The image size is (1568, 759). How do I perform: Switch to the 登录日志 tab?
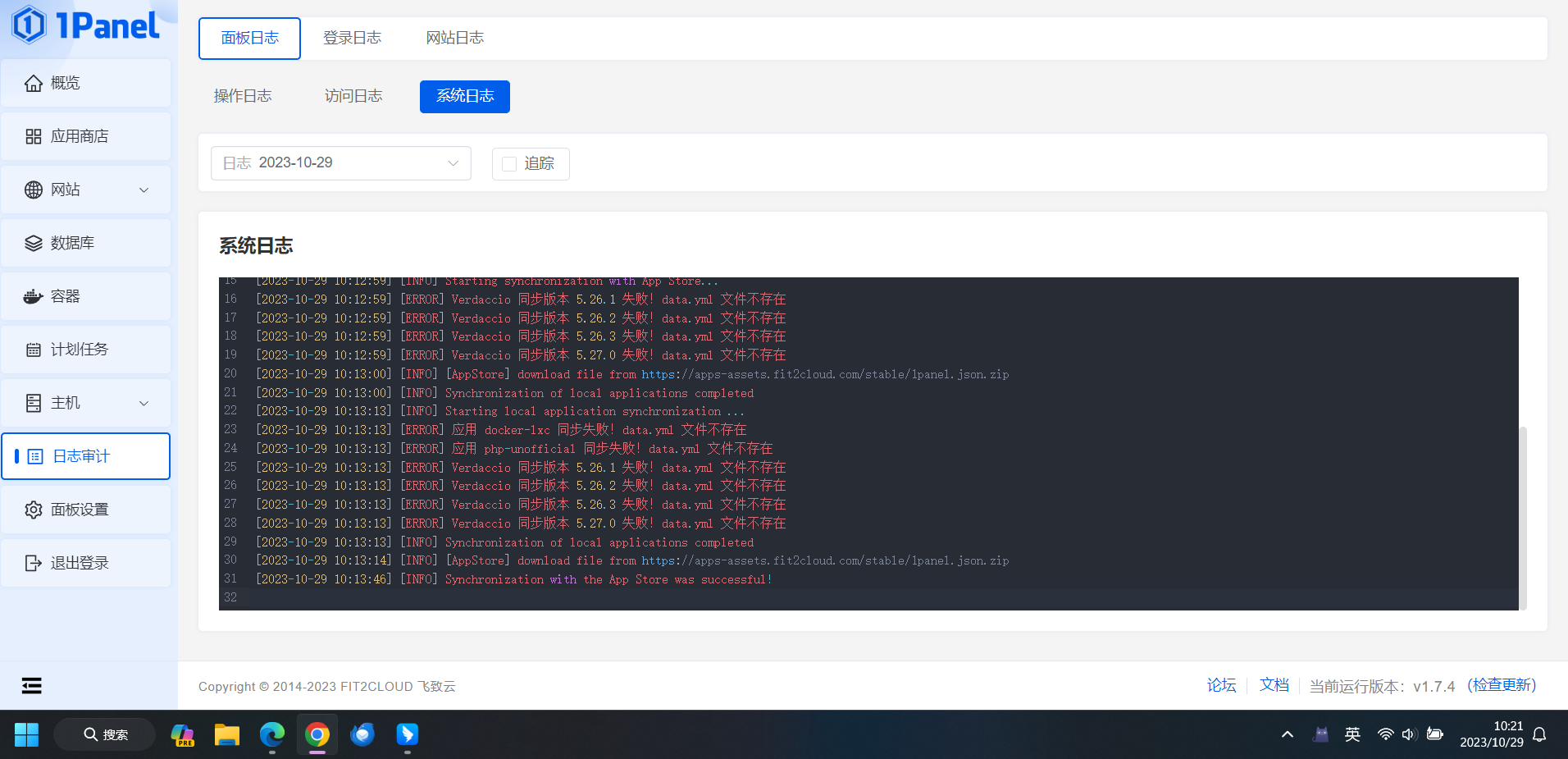pyautogui.click(x=352, y=38)
